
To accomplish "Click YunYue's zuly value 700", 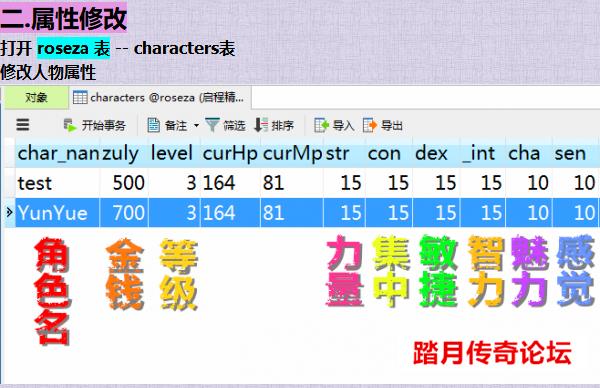I will pos(124,213).
